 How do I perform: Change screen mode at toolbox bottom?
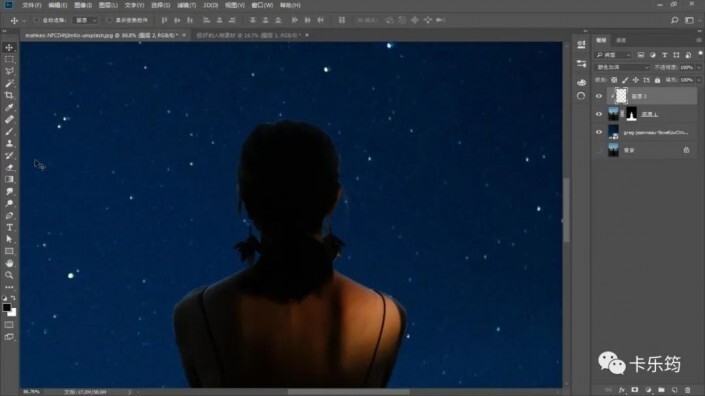click(x=9, y=337)
